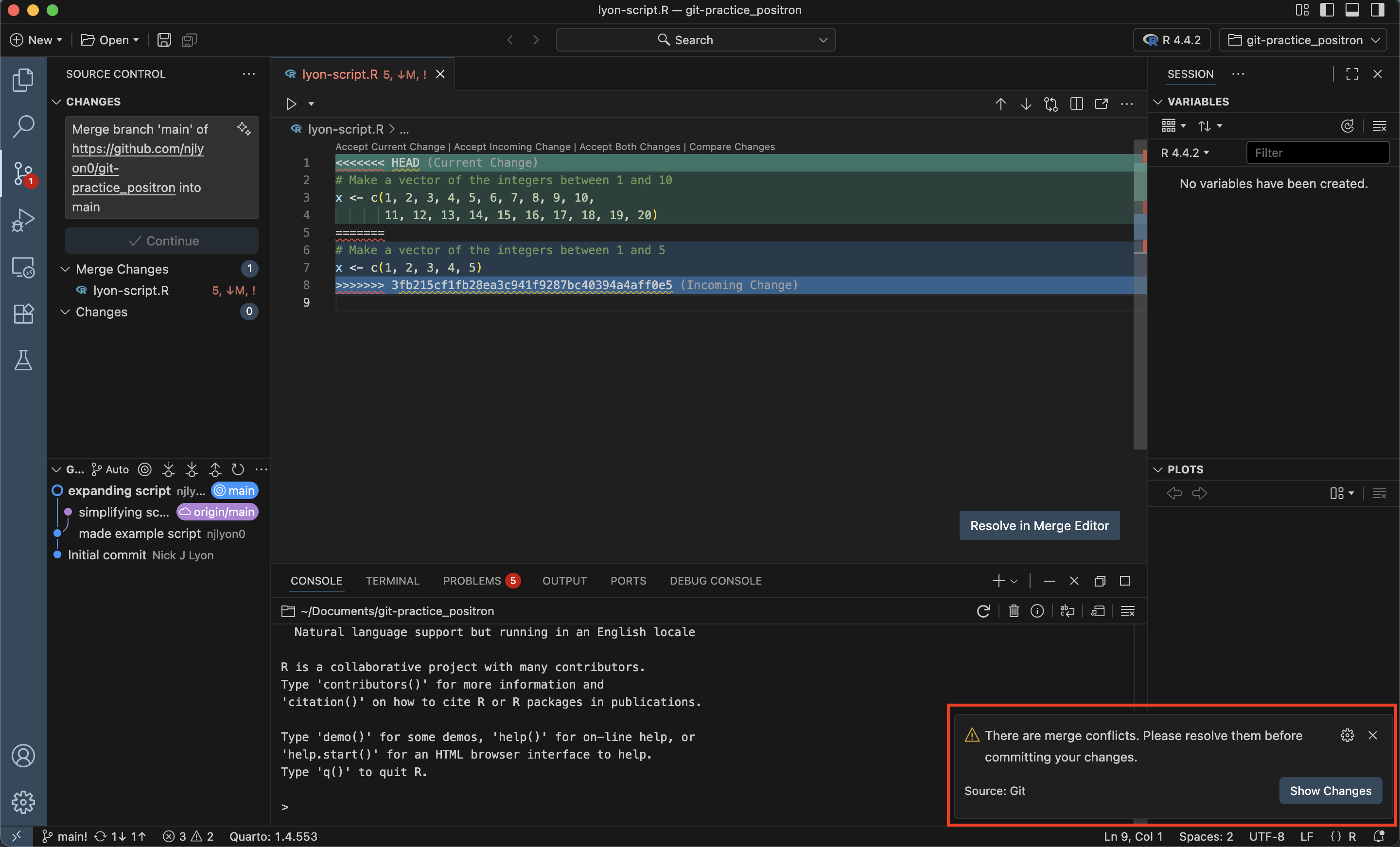
Task: Open the R 4.4.2 interpreter dropdown
Action: [x=1171, y=40]
